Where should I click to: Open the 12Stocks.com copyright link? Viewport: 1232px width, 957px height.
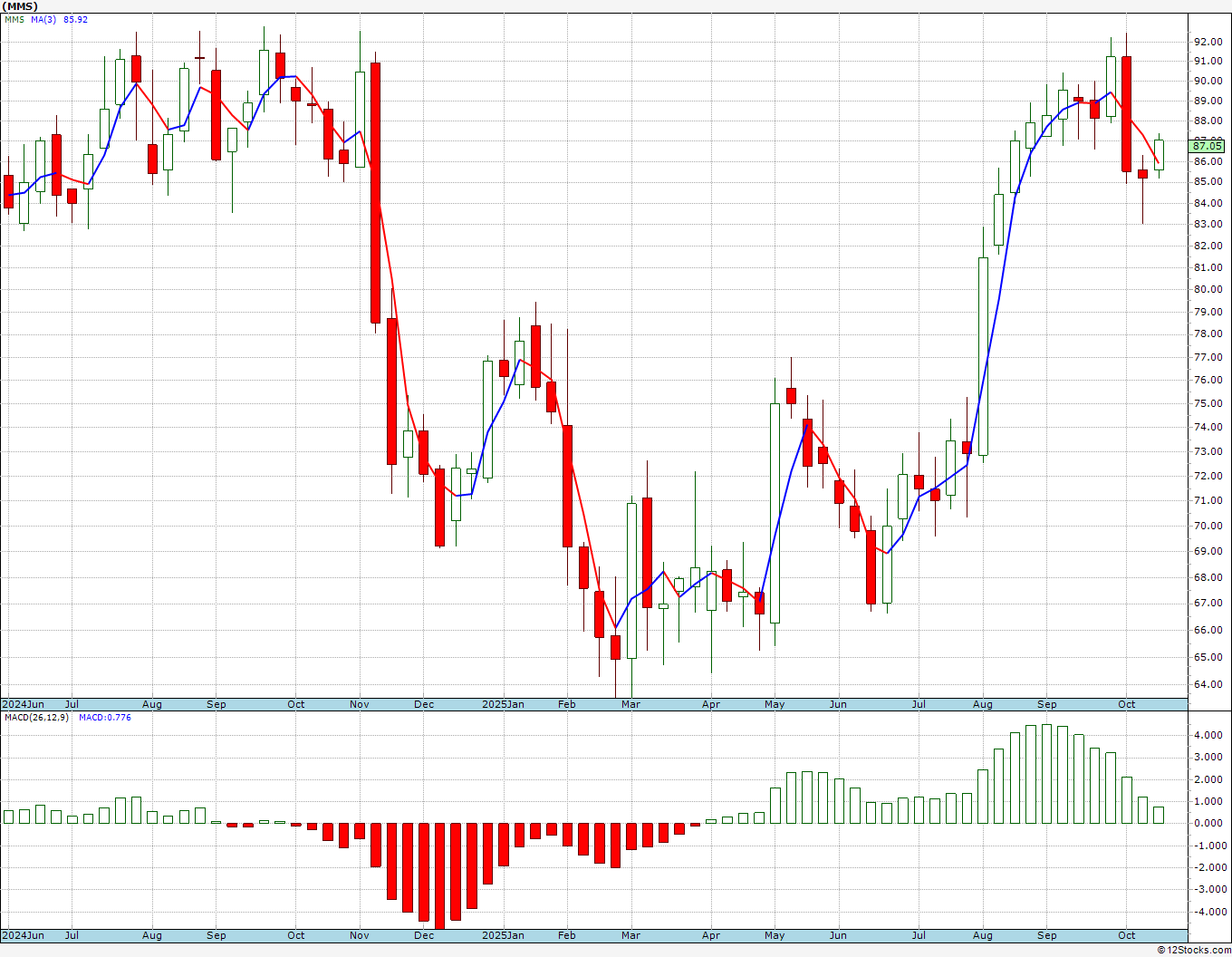(1194, 950)
